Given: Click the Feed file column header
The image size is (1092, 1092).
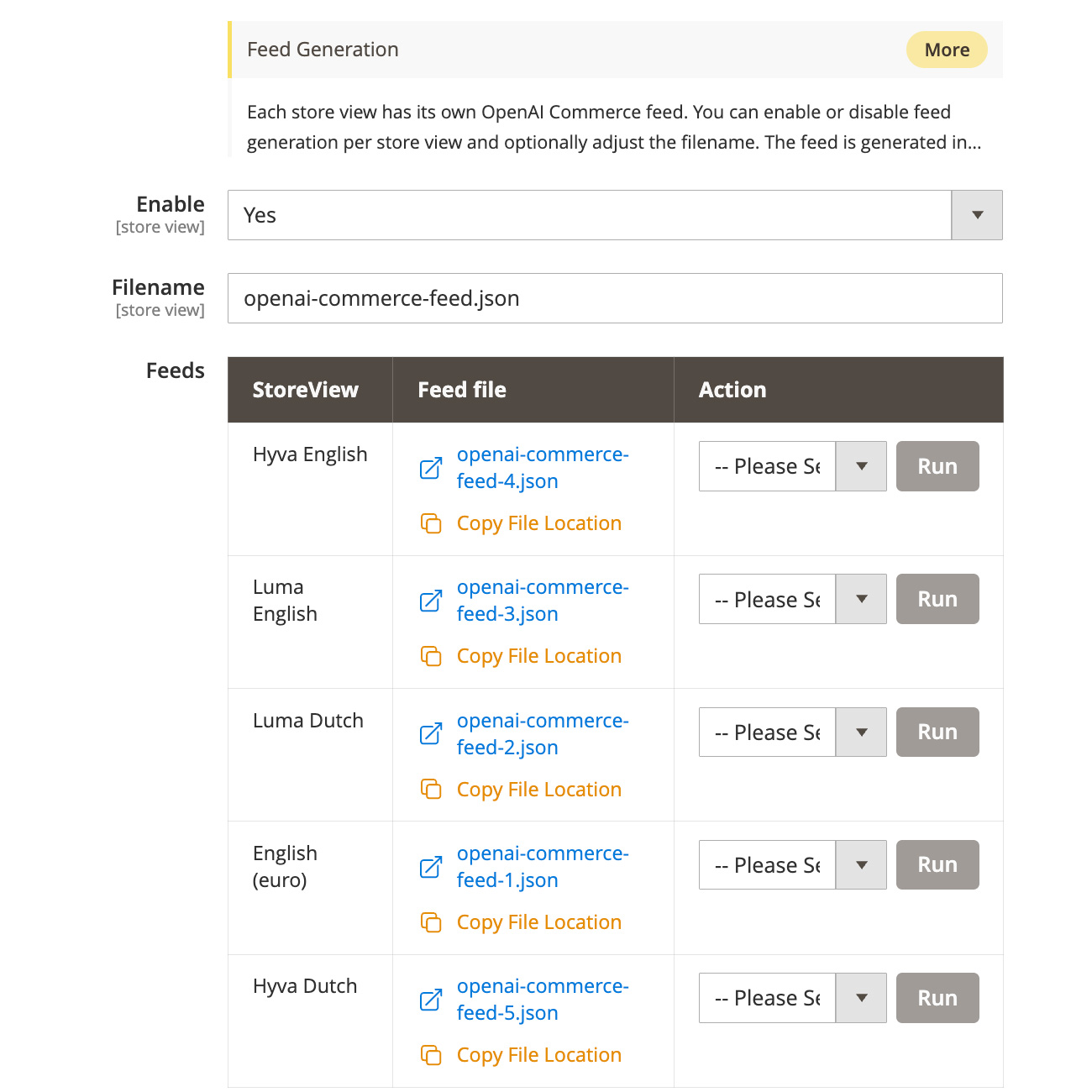Looking at the screenshot, I should 462,390.
